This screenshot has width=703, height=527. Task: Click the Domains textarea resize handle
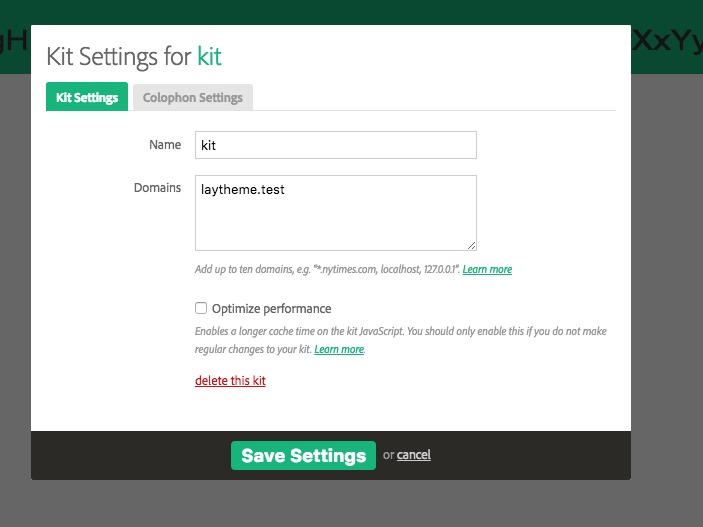[x=471, y=245]
